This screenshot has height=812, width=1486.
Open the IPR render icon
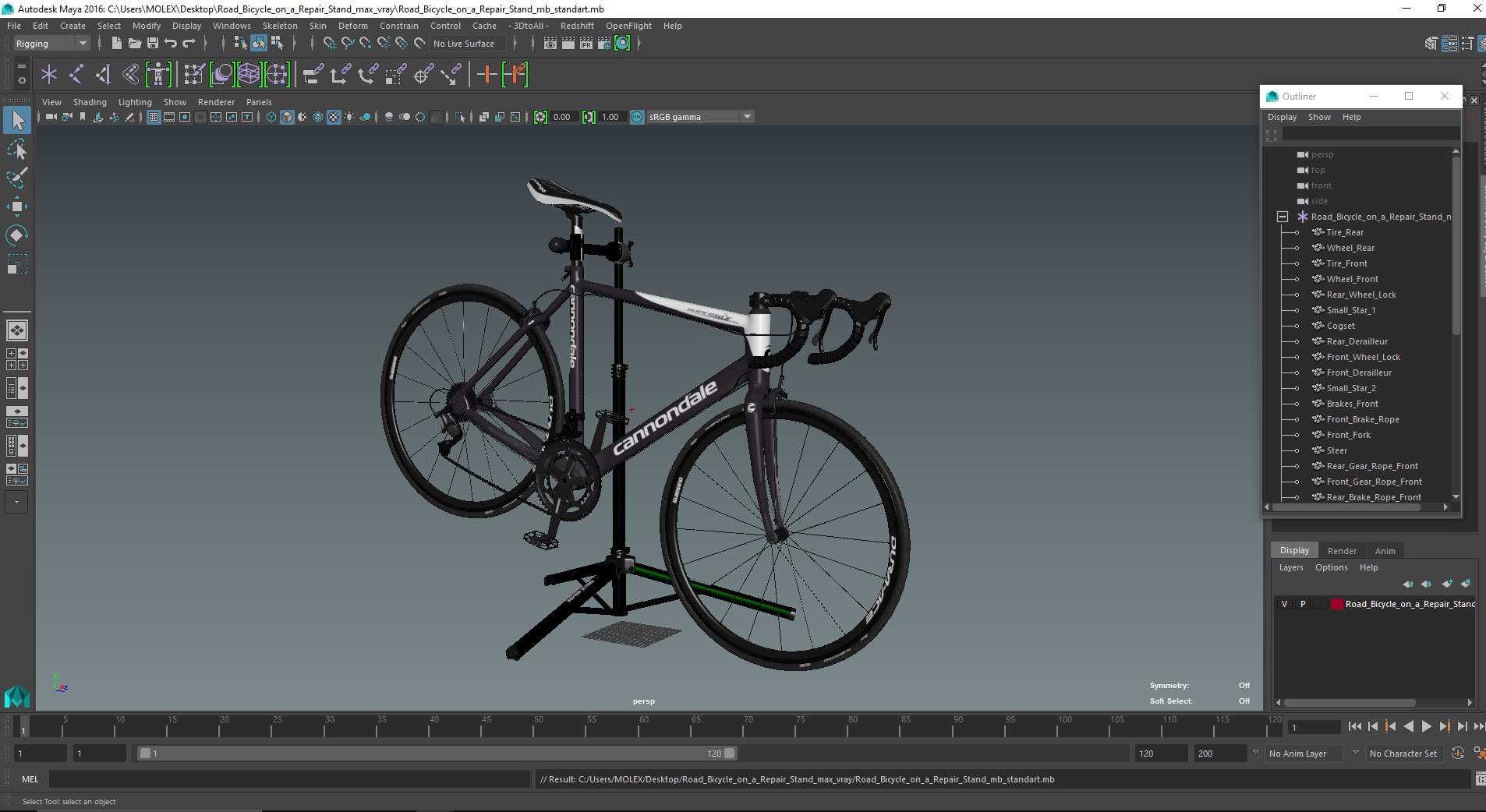(x=586, y=44)
